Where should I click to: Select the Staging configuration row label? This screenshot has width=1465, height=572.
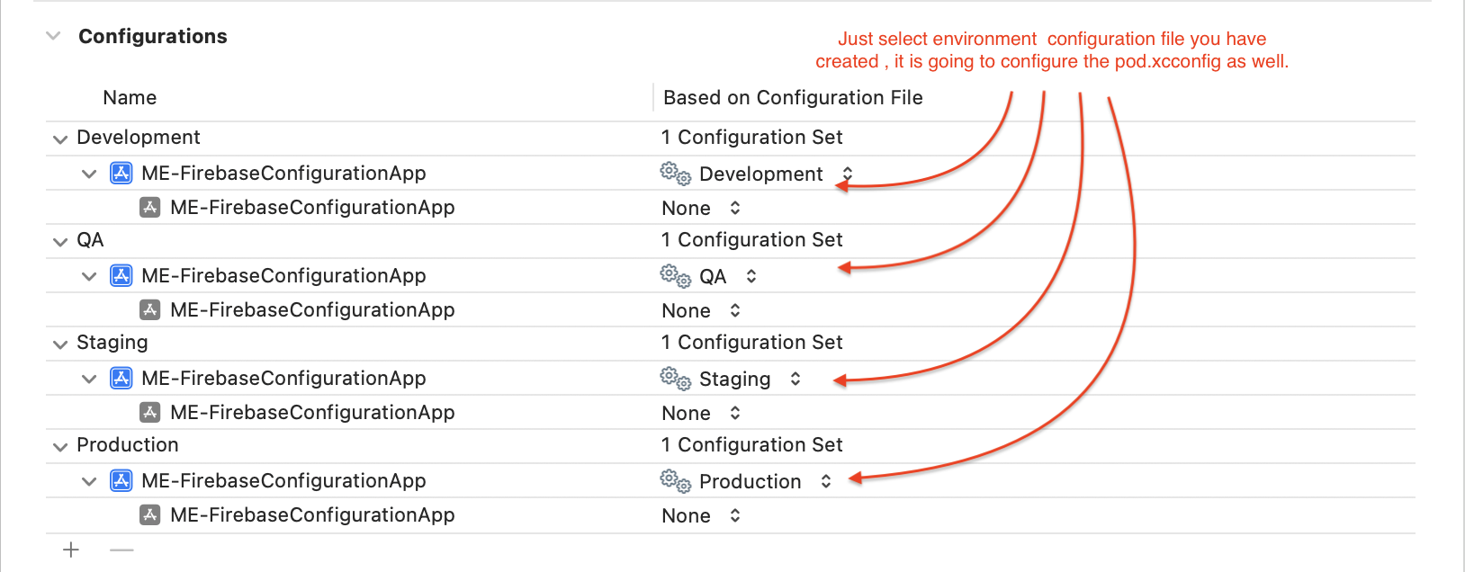pyautogui.click(x=112, y=343)
